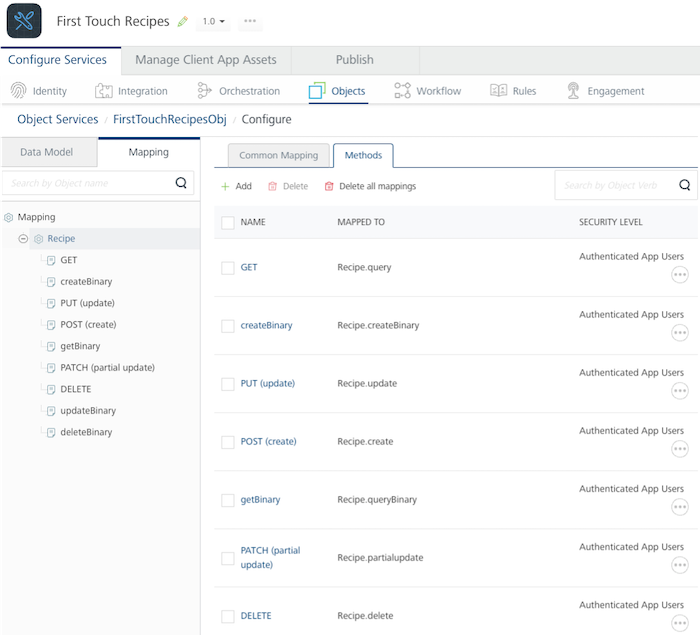Open more options for PUT (update) row

coord(679,391)
